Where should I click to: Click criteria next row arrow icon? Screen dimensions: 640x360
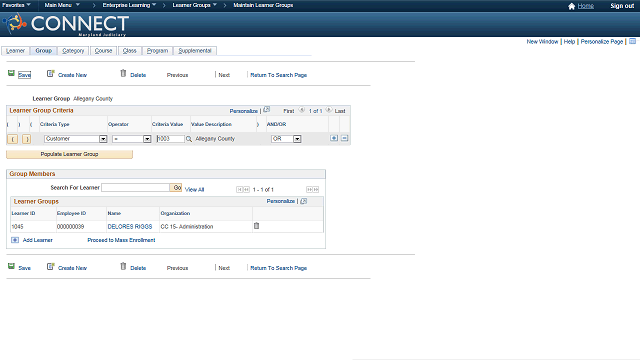329,110
